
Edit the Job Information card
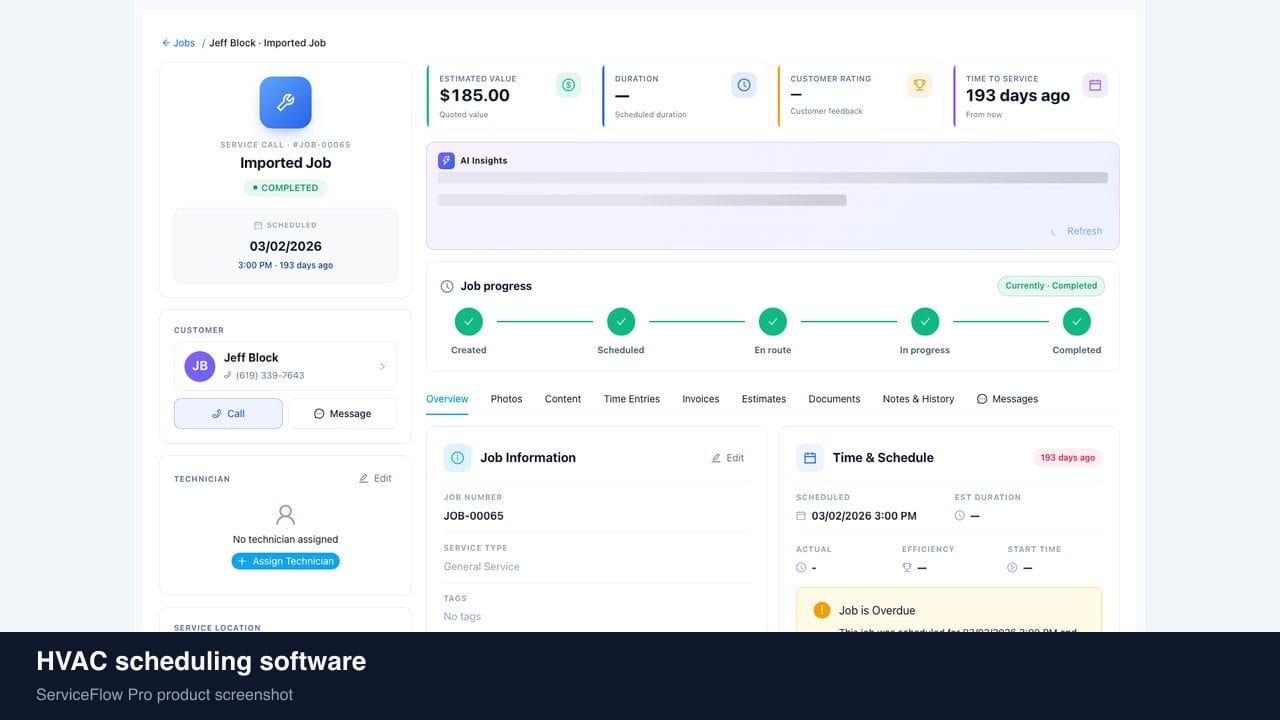point(728,458)
